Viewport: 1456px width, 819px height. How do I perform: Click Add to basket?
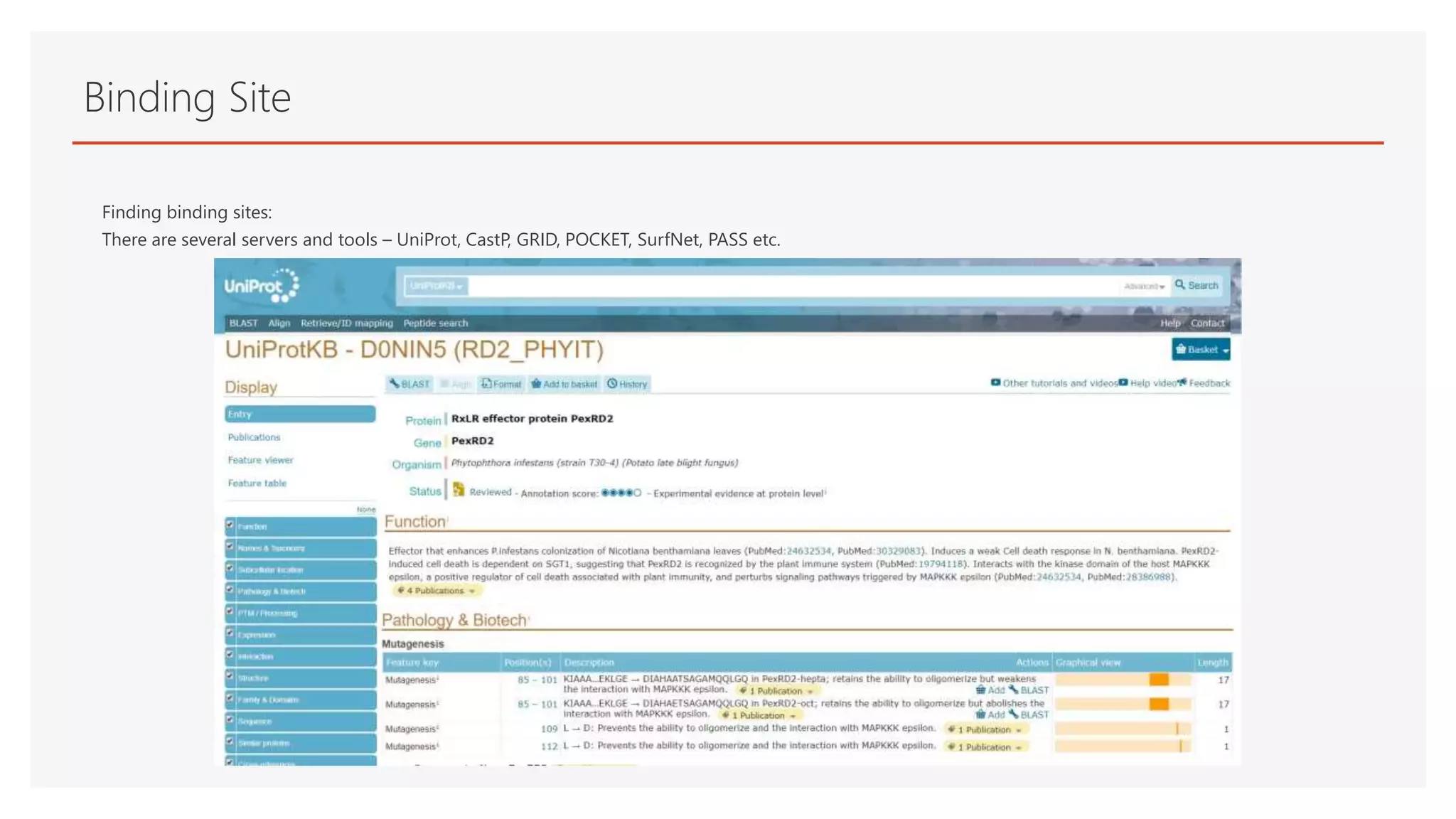(564, 384)
